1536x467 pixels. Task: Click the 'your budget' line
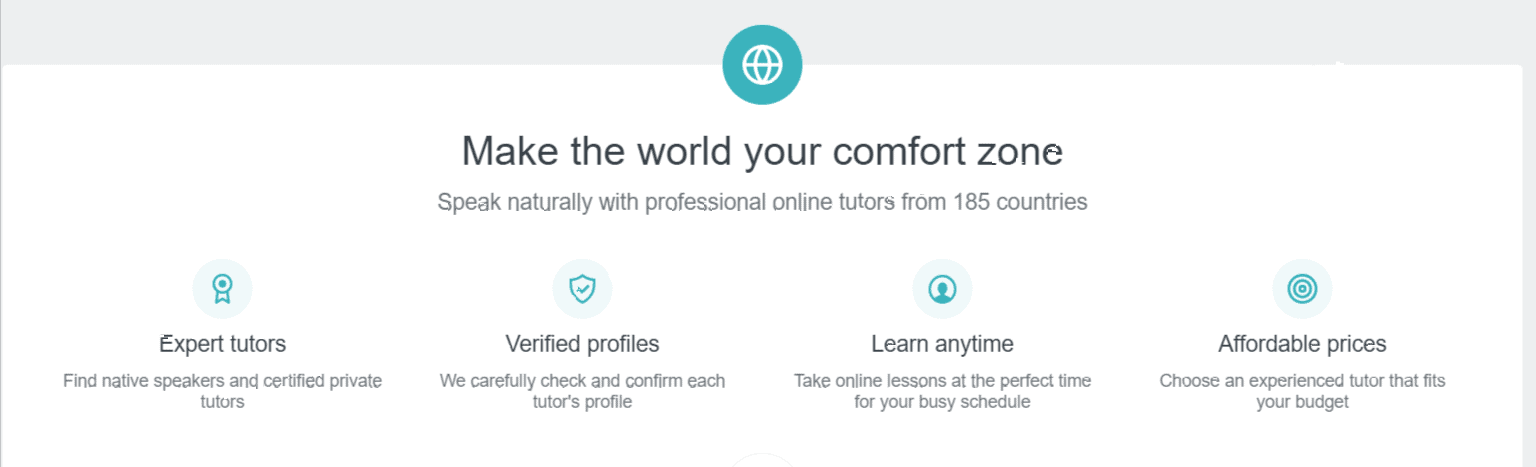(x=1302, y=402)
